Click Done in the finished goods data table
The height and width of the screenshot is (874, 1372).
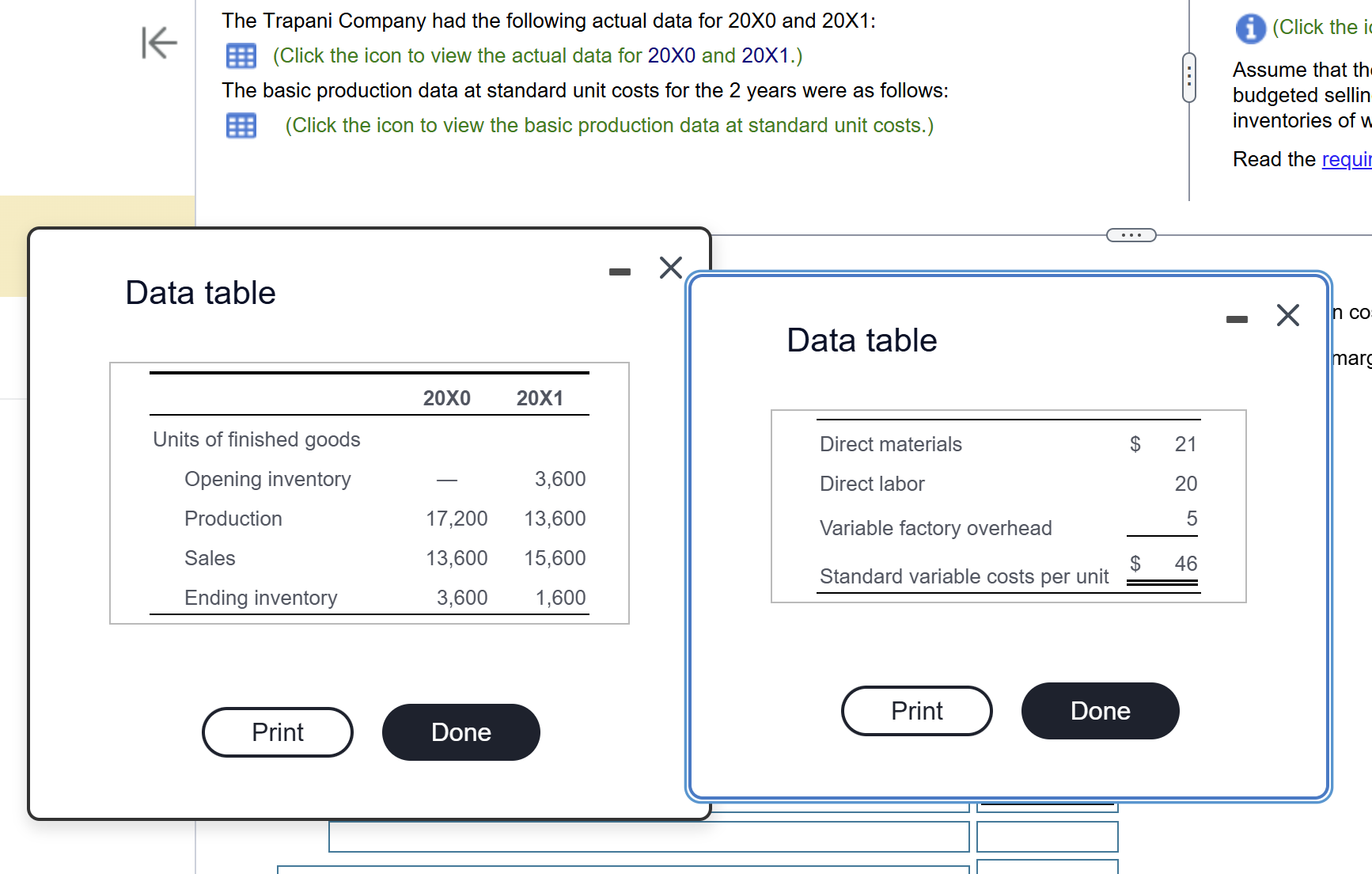461,732
